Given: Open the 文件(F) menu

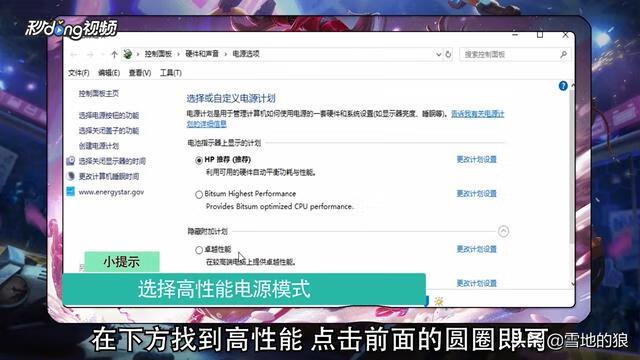Looking at the screenshot, I should [79, 73].
